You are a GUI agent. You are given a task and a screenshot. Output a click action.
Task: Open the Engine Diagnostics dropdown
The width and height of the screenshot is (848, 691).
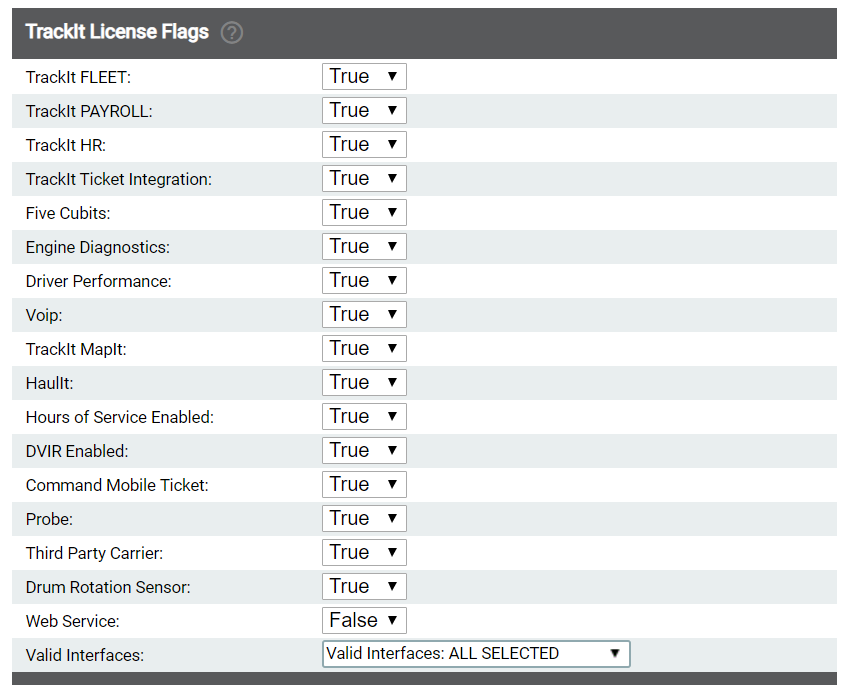tap(364, 247)
